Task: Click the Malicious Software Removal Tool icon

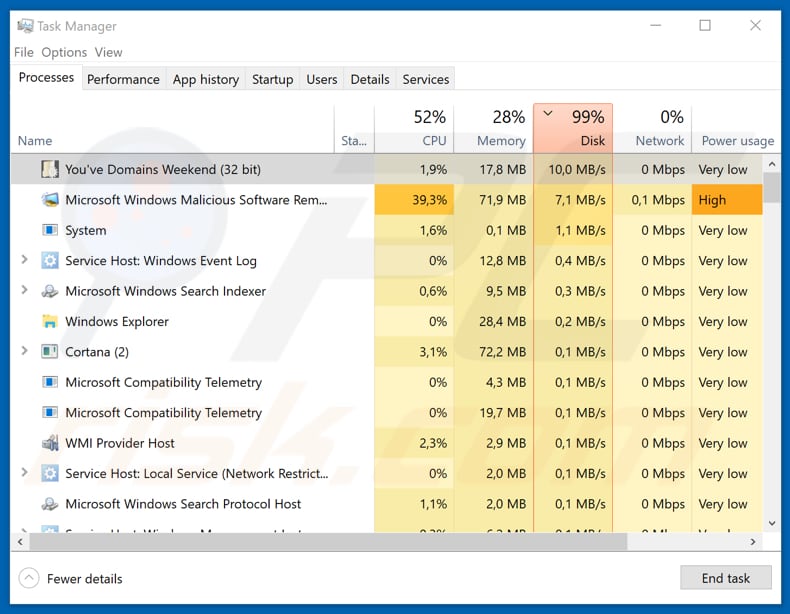Action: tap(49, 200)
